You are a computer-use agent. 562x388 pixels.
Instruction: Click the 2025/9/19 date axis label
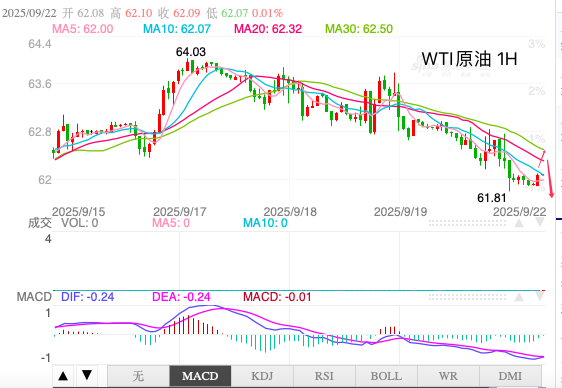400,212
